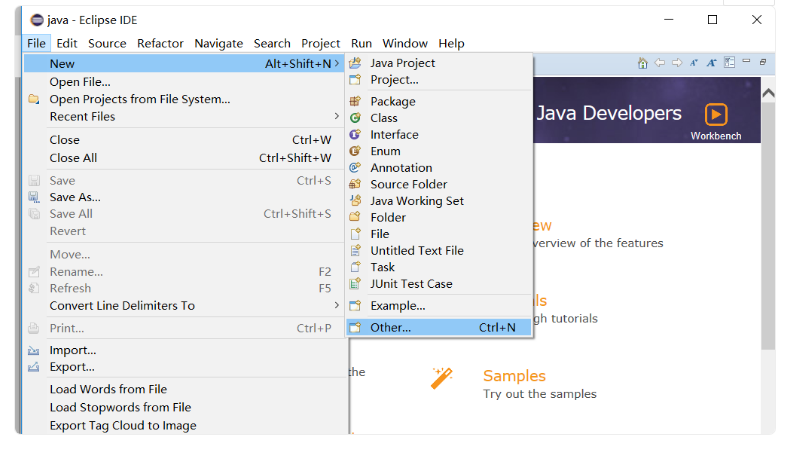Restore the welcome view panel

[x=763, y=62]
